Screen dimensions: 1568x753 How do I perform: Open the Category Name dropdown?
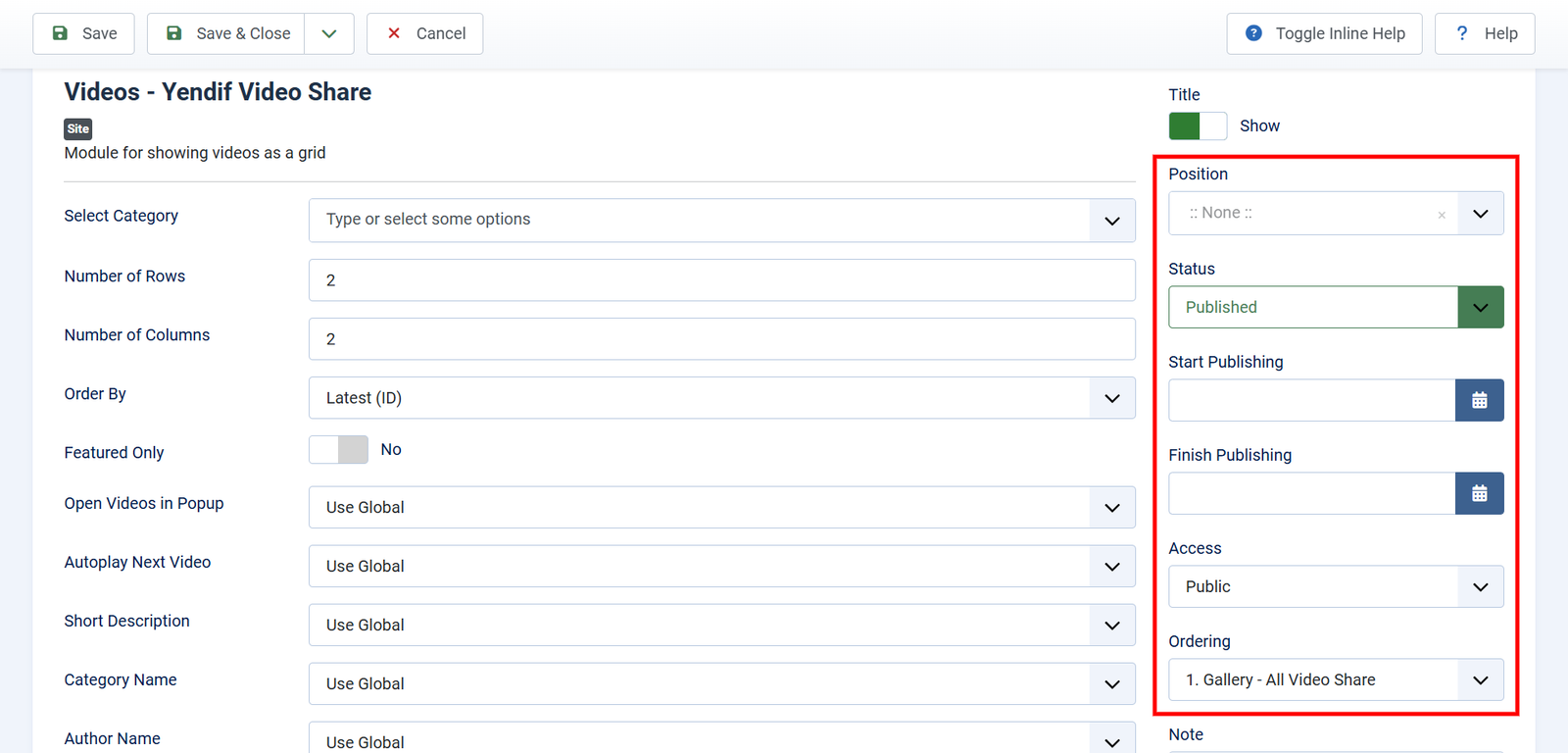(722, 684)
